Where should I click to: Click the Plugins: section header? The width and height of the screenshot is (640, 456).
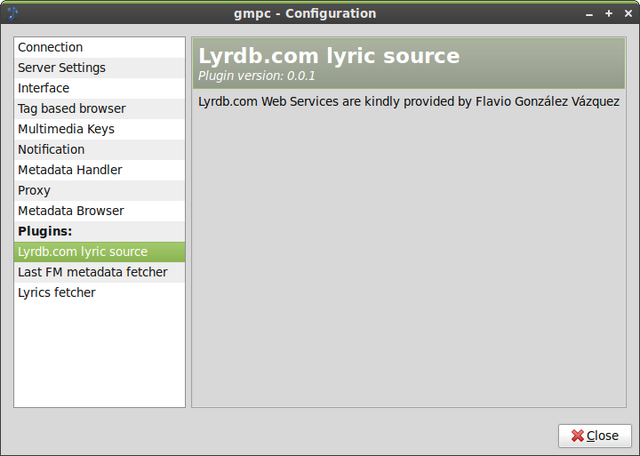point(99,231)
